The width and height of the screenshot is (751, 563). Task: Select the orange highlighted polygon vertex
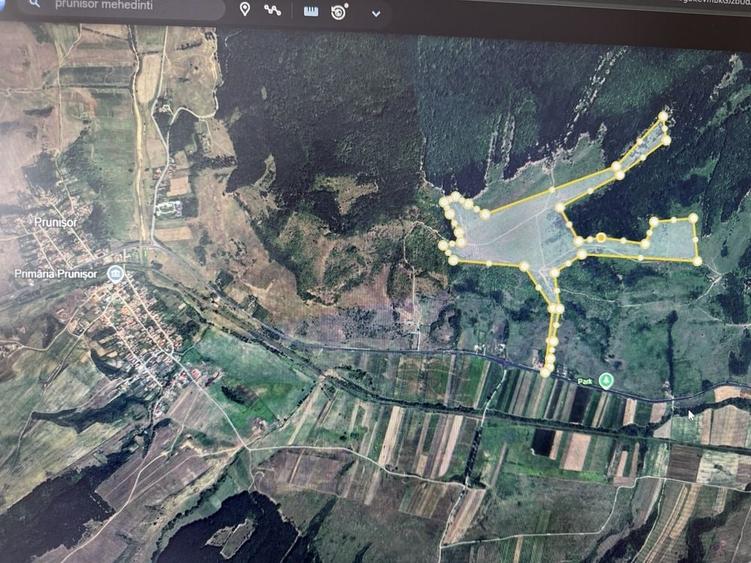click(601, 238)
